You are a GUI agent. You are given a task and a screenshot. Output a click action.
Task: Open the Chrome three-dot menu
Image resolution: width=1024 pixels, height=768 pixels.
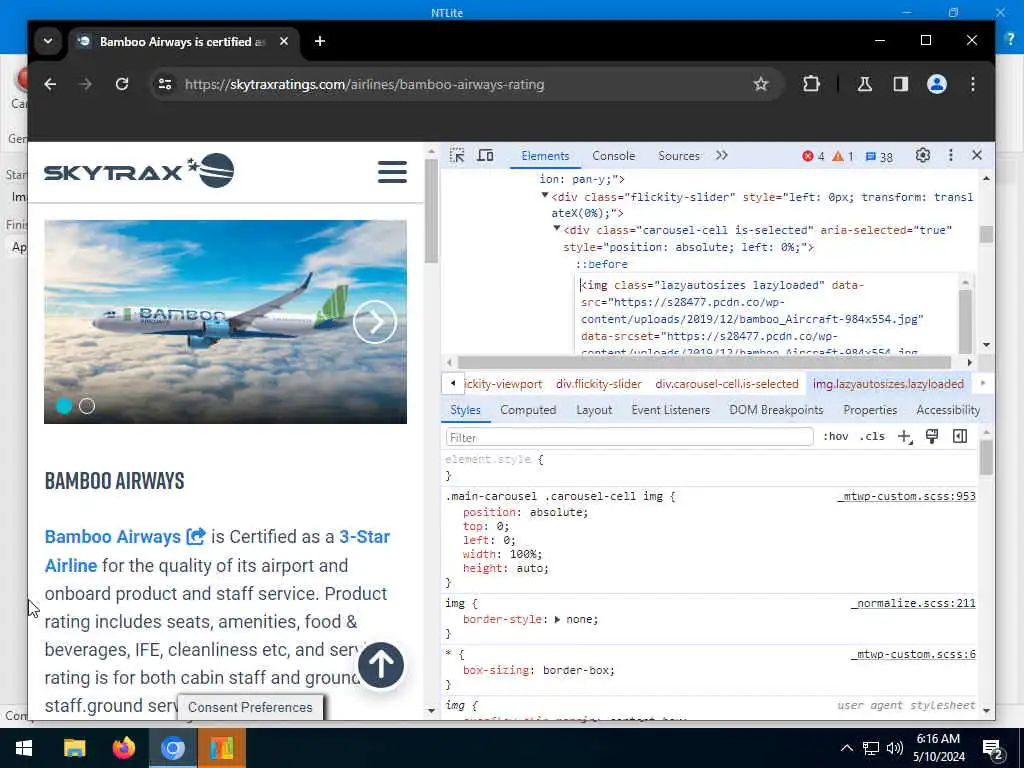tap(972, 84)
